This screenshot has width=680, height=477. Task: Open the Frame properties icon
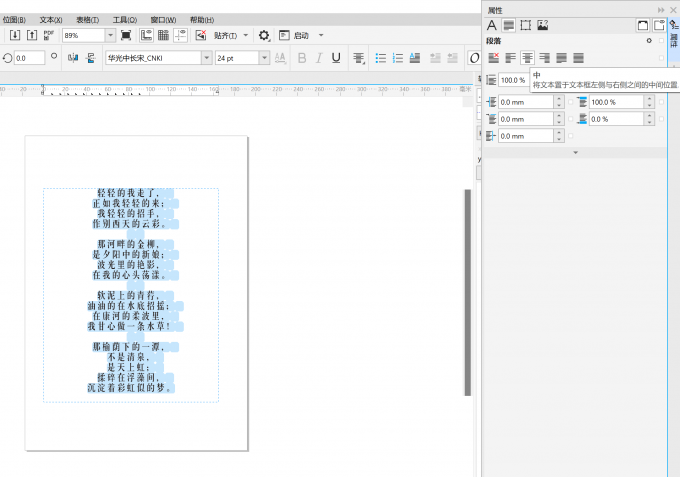pos(526,25)
